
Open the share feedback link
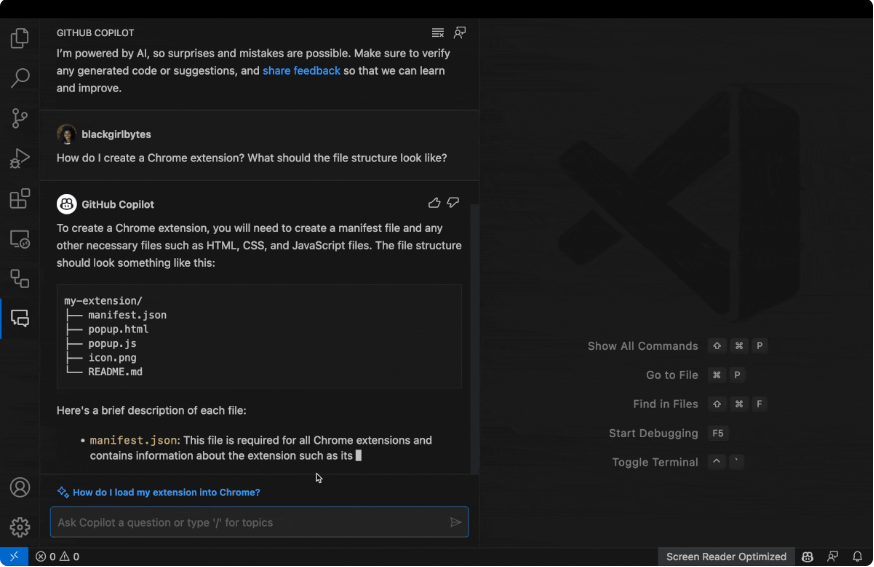tap(301, 71)
